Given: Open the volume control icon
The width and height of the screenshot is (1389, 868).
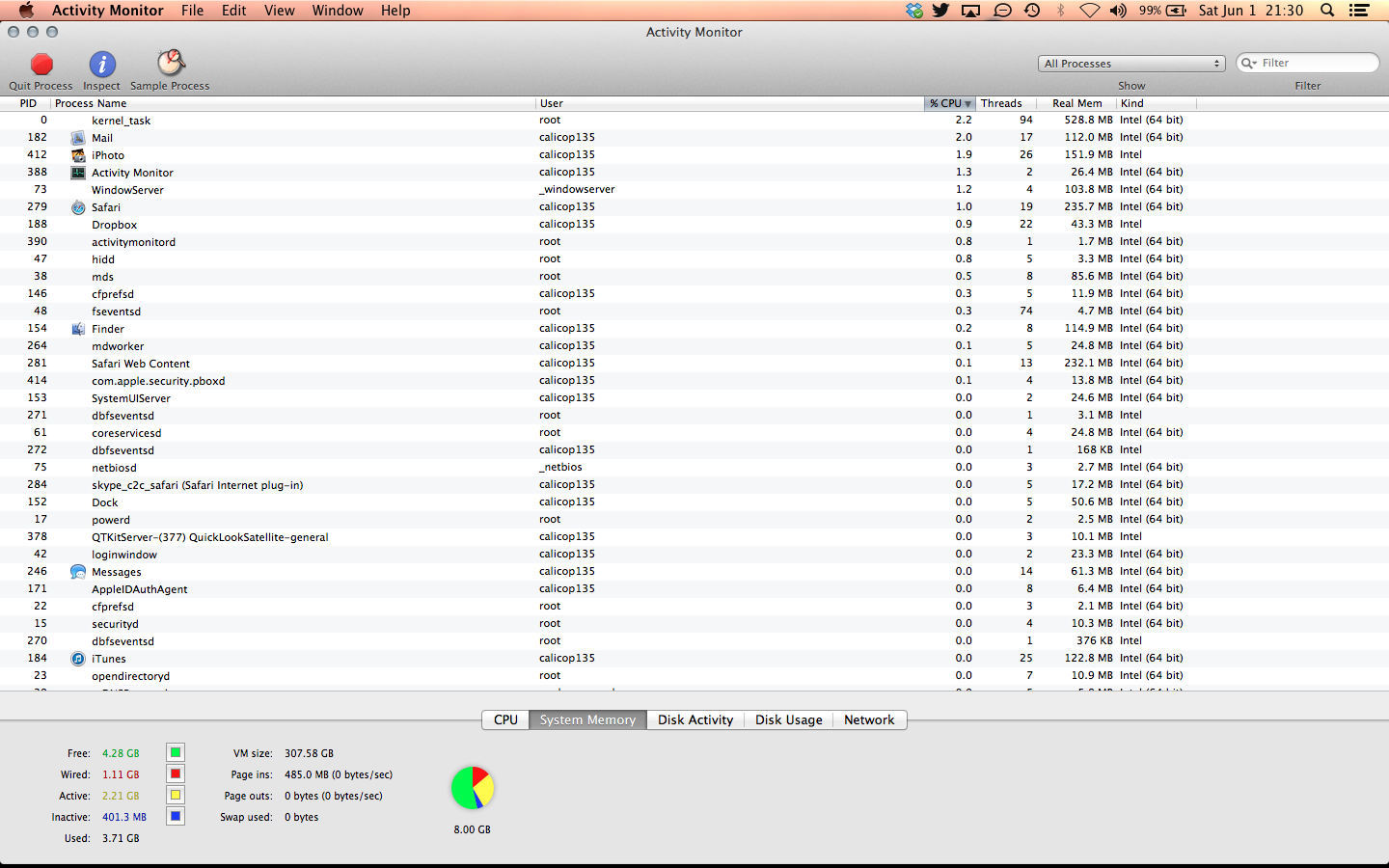Looking at the screenshot, I should (x=1118, y=10).
